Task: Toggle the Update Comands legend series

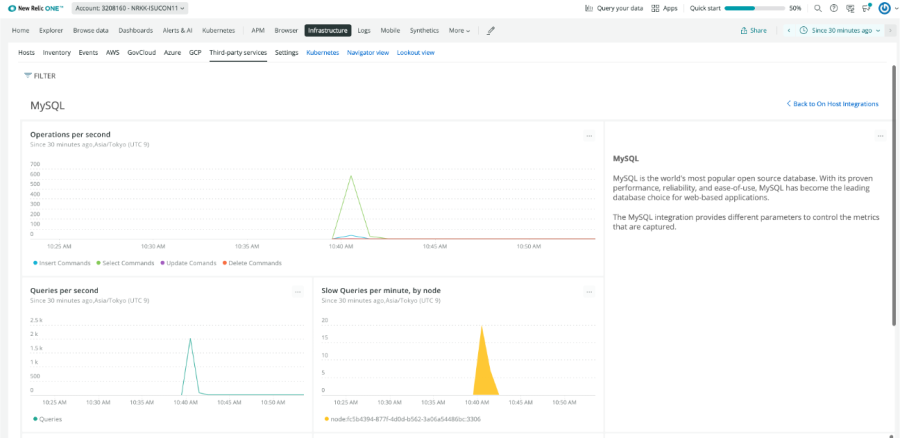Action: pyautogui.click(x=188, y=263)
